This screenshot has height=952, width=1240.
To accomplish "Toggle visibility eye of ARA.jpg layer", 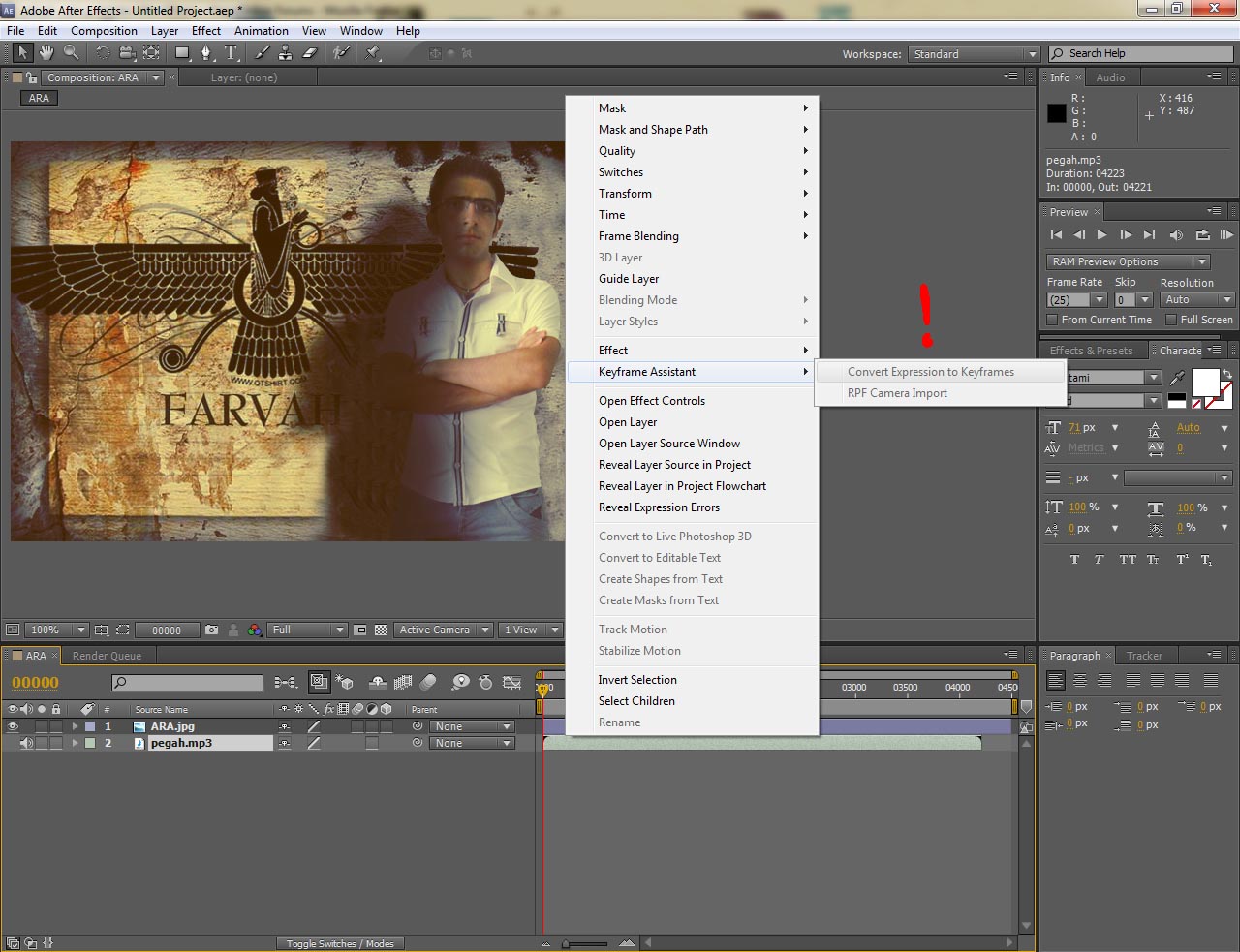I will click(13, 726).
